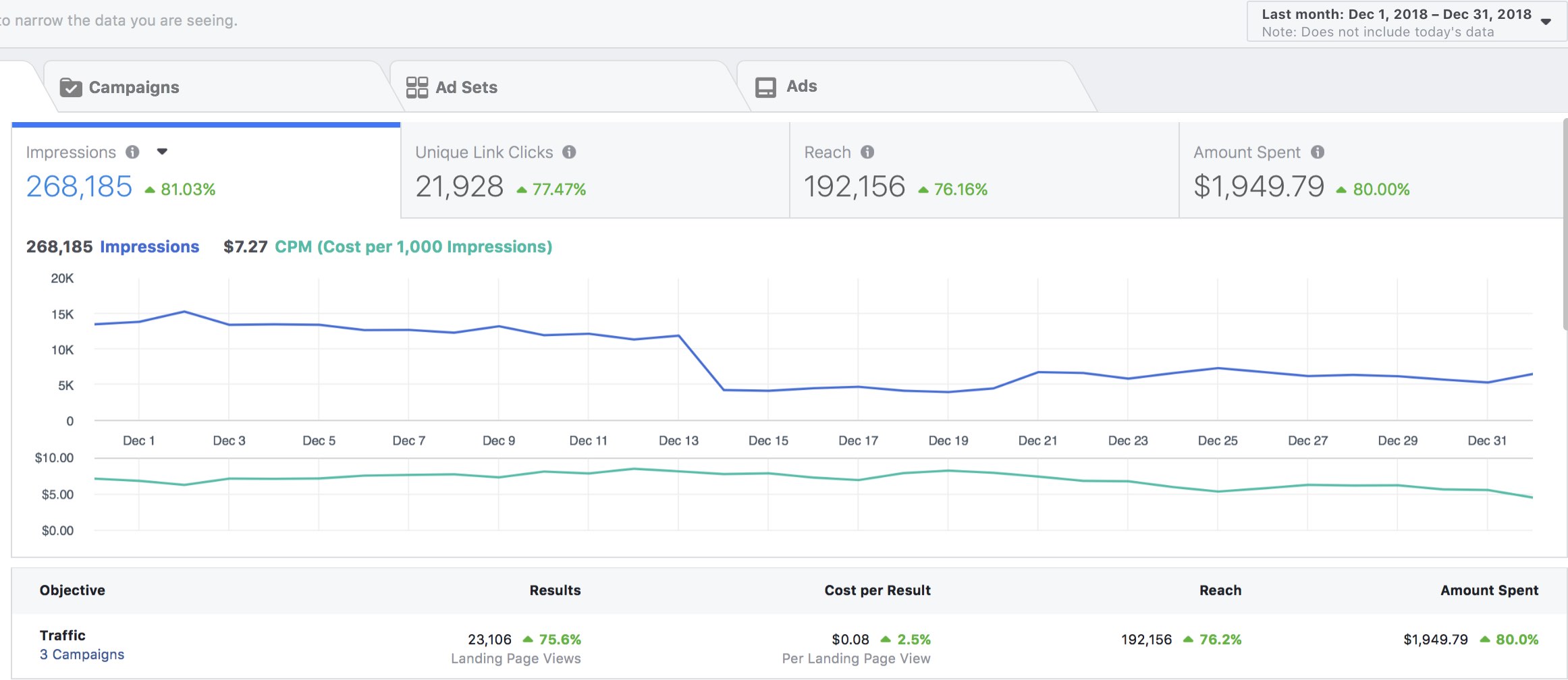Click the Reach column header in table
This screenshot has width=1568, height=680.
[x=1220, y=590]
